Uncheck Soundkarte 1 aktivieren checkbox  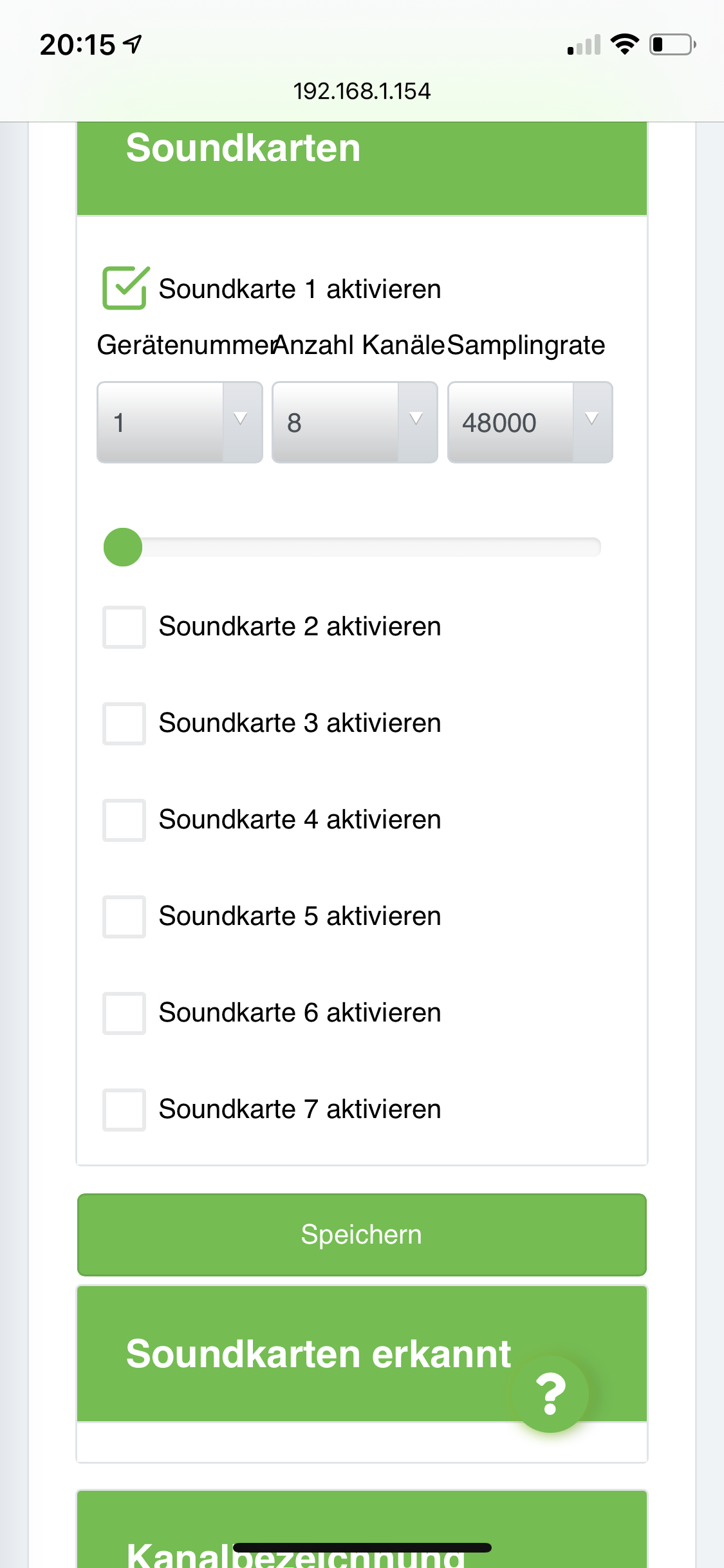pyautogui.click(x=125, y=288)
